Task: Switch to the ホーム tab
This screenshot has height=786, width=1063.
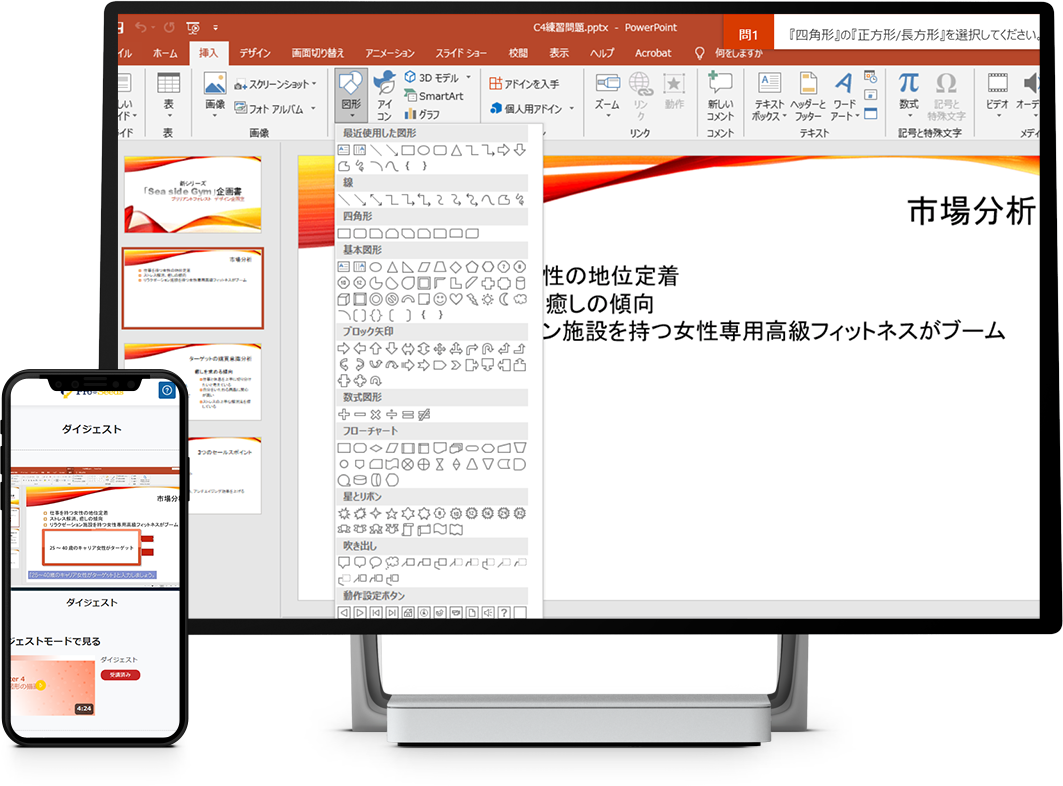Action: (x=165, y=53)
